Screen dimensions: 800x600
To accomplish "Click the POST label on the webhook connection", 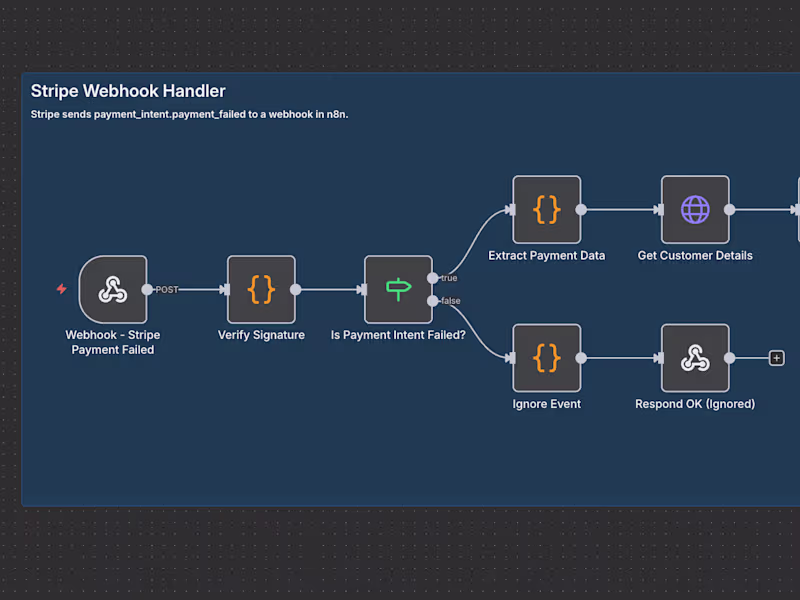I will (x=166, y=289).
